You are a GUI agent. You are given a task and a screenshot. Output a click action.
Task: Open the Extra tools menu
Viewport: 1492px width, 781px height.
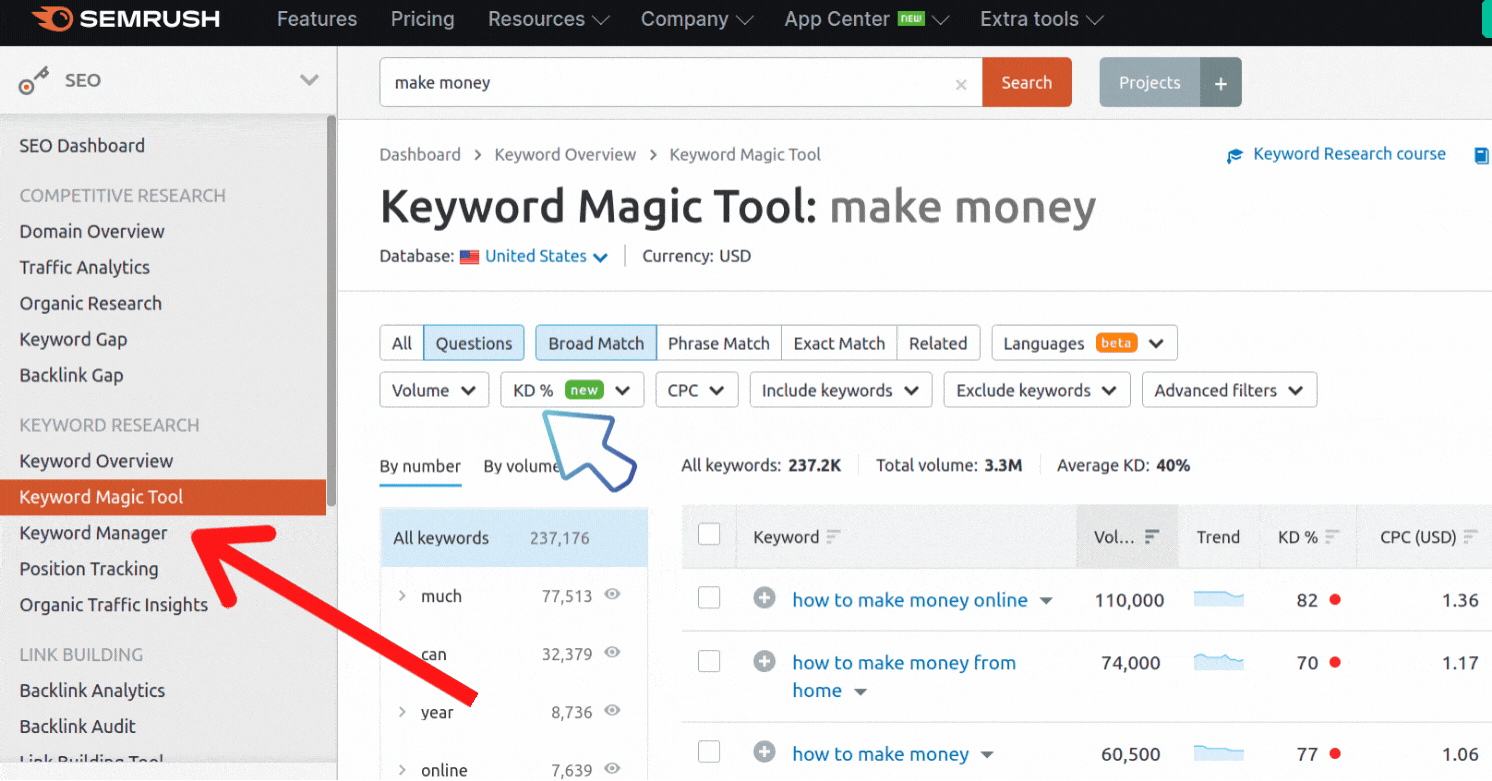coord(1041,19)
